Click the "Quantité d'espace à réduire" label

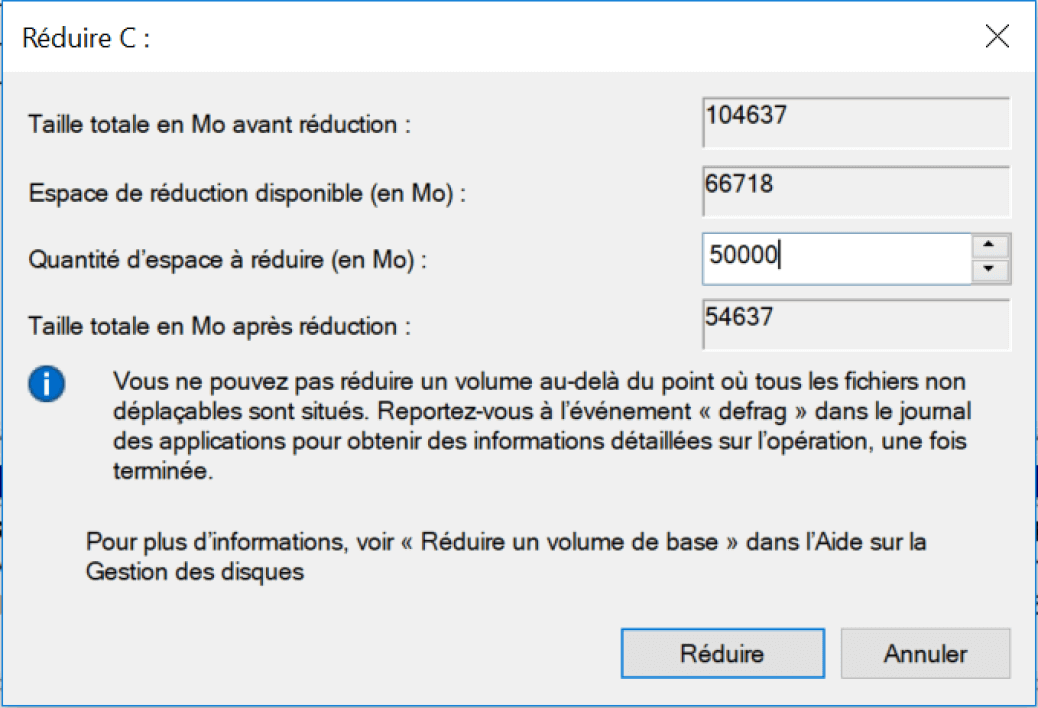(227, 260)
